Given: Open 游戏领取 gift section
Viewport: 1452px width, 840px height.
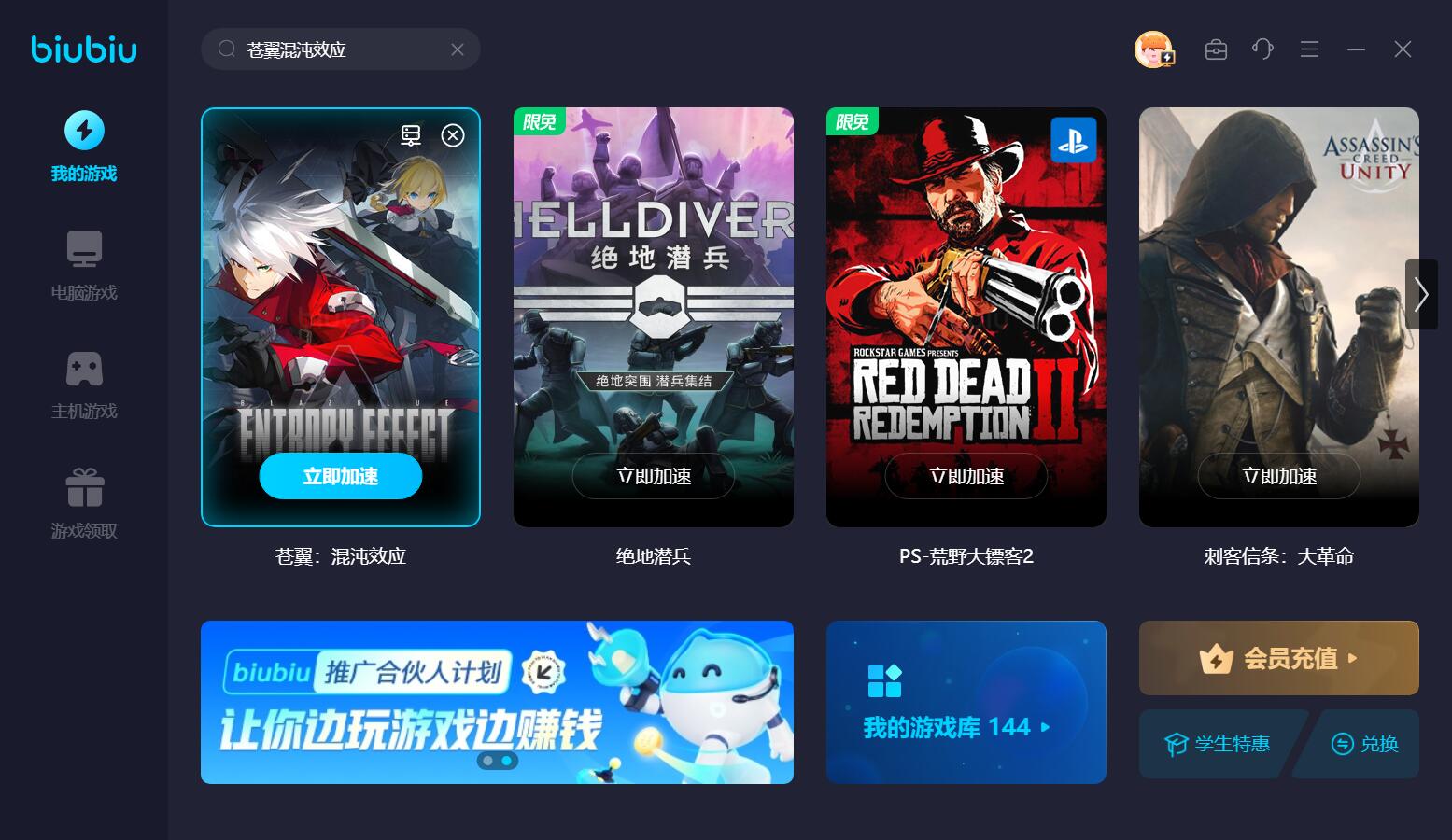Looking at the screenshot, I should tap(84, 504).
